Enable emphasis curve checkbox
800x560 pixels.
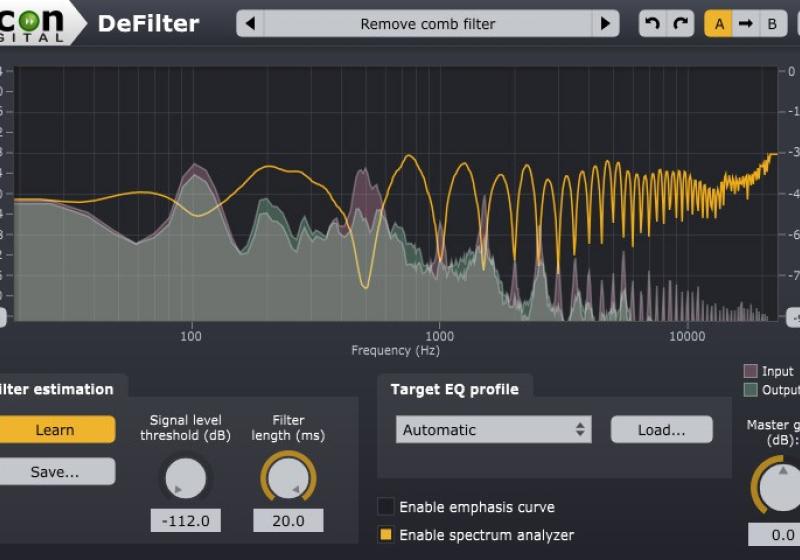[386, 507]
